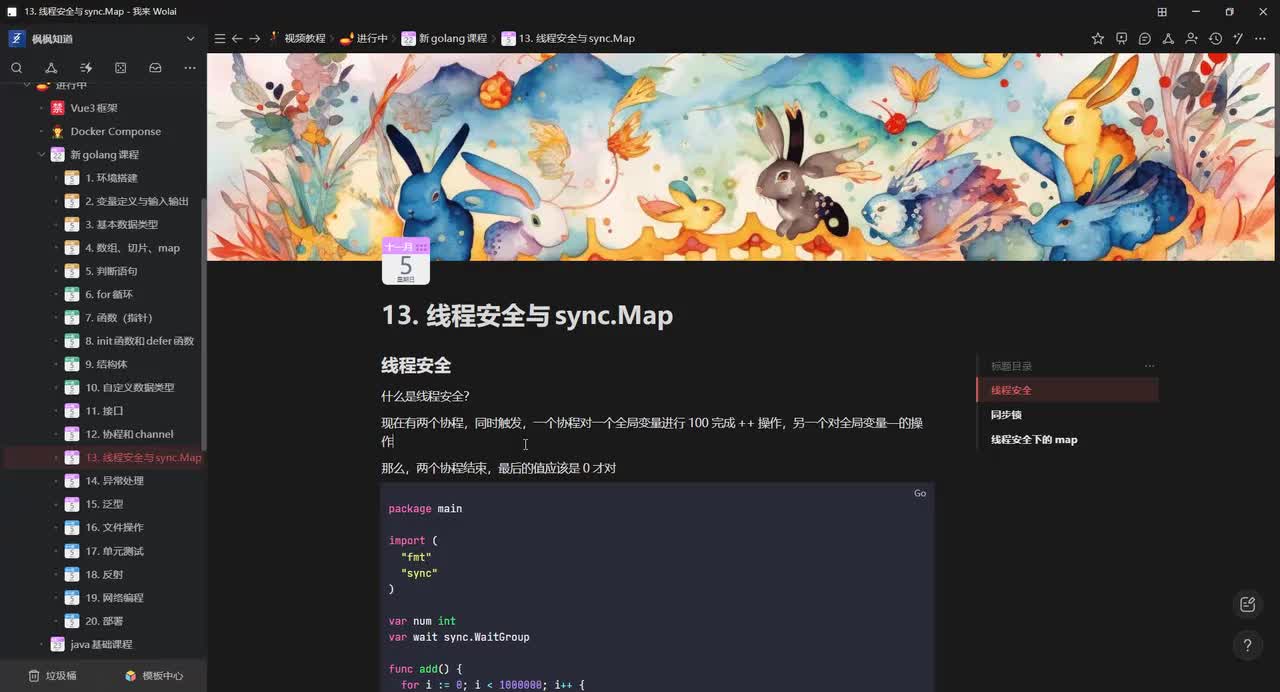This screenshot has height=692, width=1280.
Task: Expand the 20. 部署 tree node
Action: (56, 621)
